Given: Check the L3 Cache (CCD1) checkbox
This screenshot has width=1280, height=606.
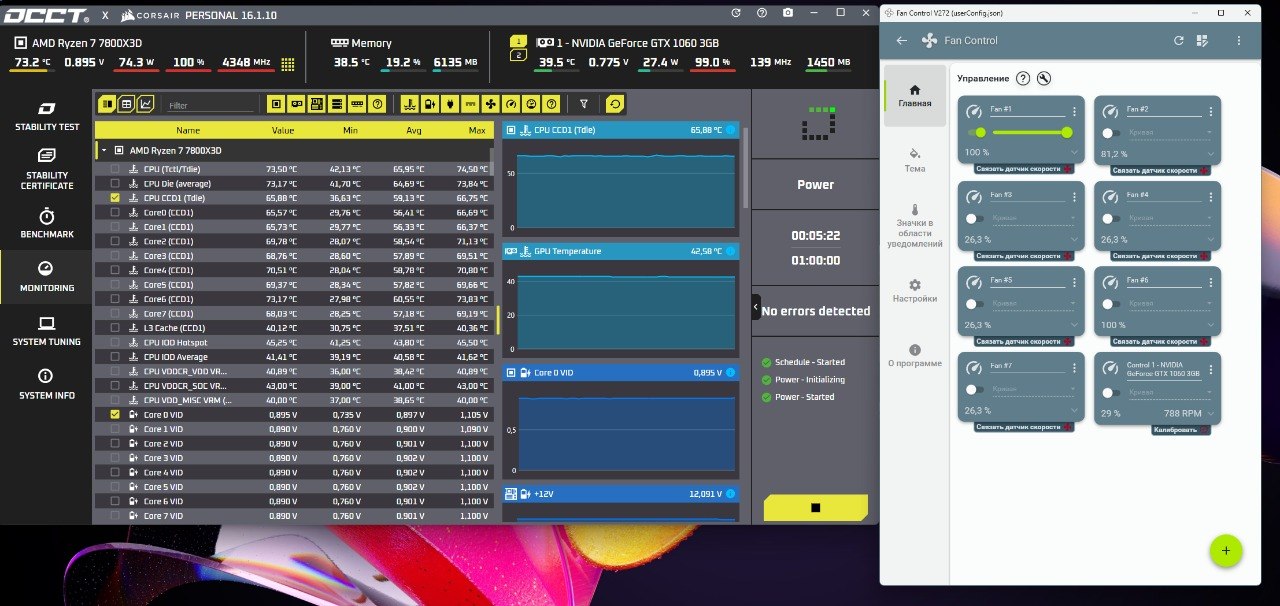Looking at the screenshot, I should pos(115,328).
